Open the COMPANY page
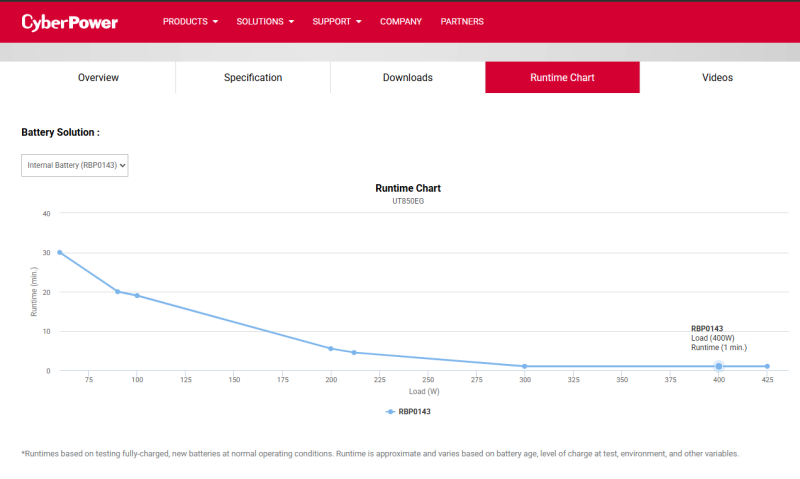The height and width of the screenshot is (479, 800). (x=401, y=21)
